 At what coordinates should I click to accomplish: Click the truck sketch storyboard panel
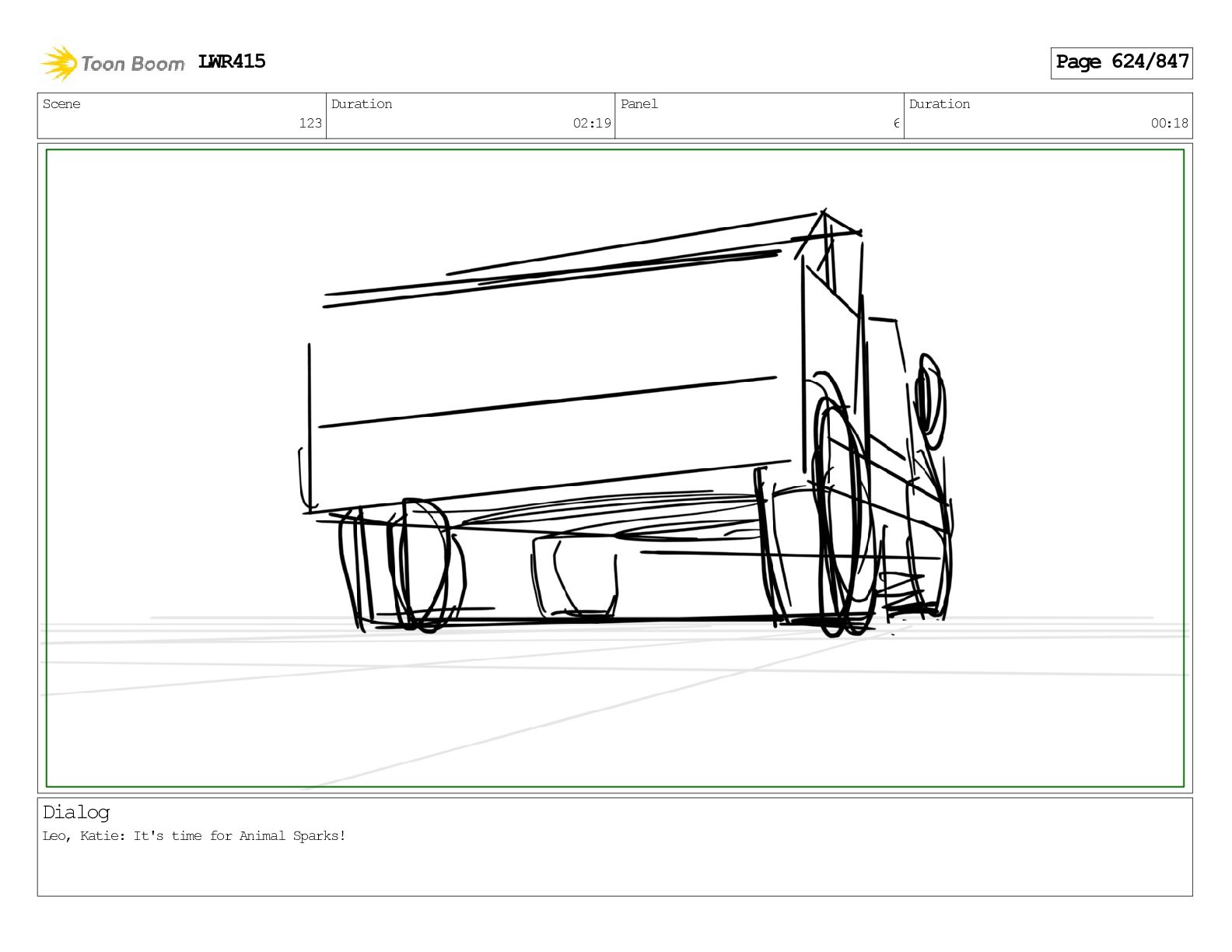pos(615,468)
